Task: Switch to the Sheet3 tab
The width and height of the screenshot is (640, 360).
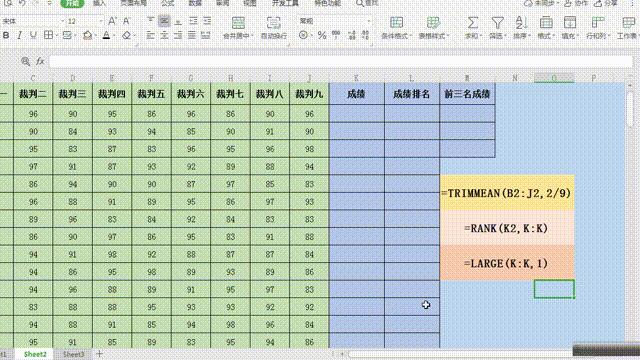Action: (73, 354)
